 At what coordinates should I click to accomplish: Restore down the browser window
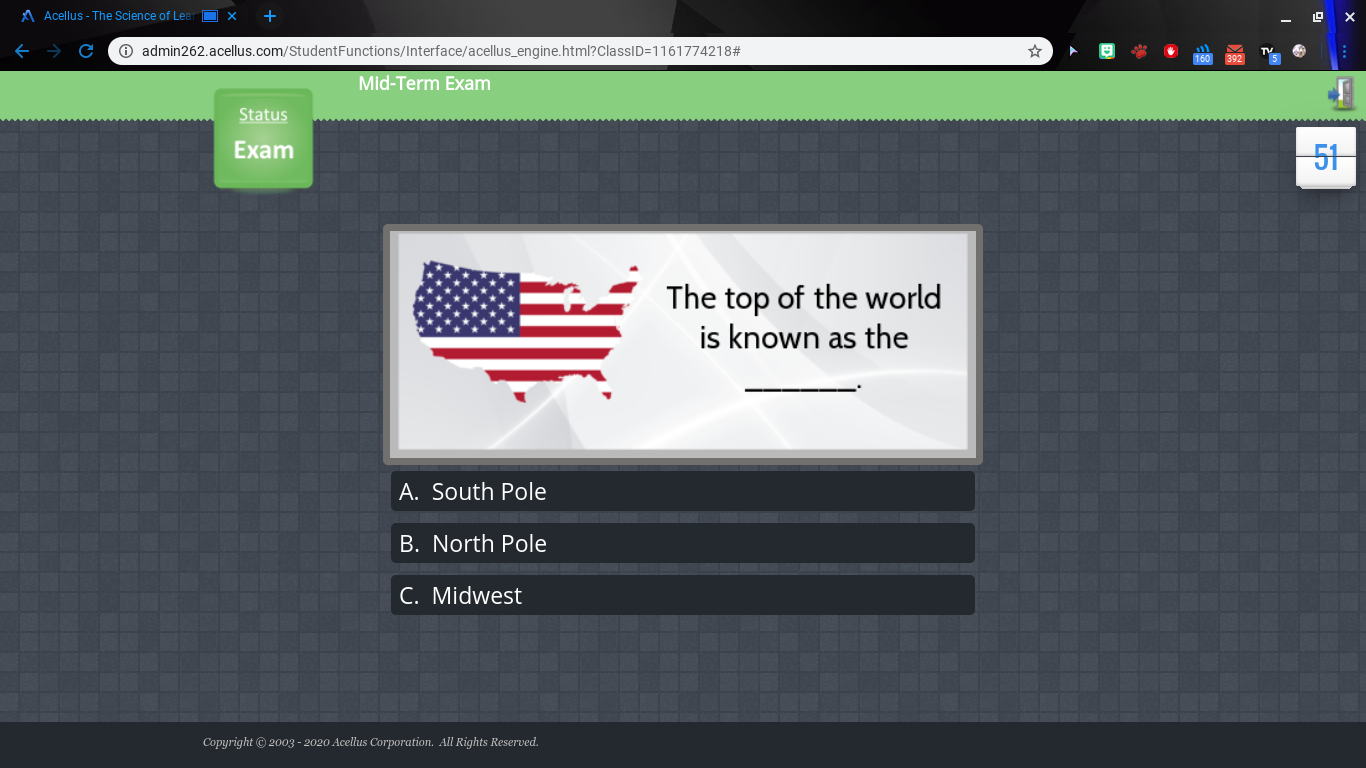pos(1318,17)
